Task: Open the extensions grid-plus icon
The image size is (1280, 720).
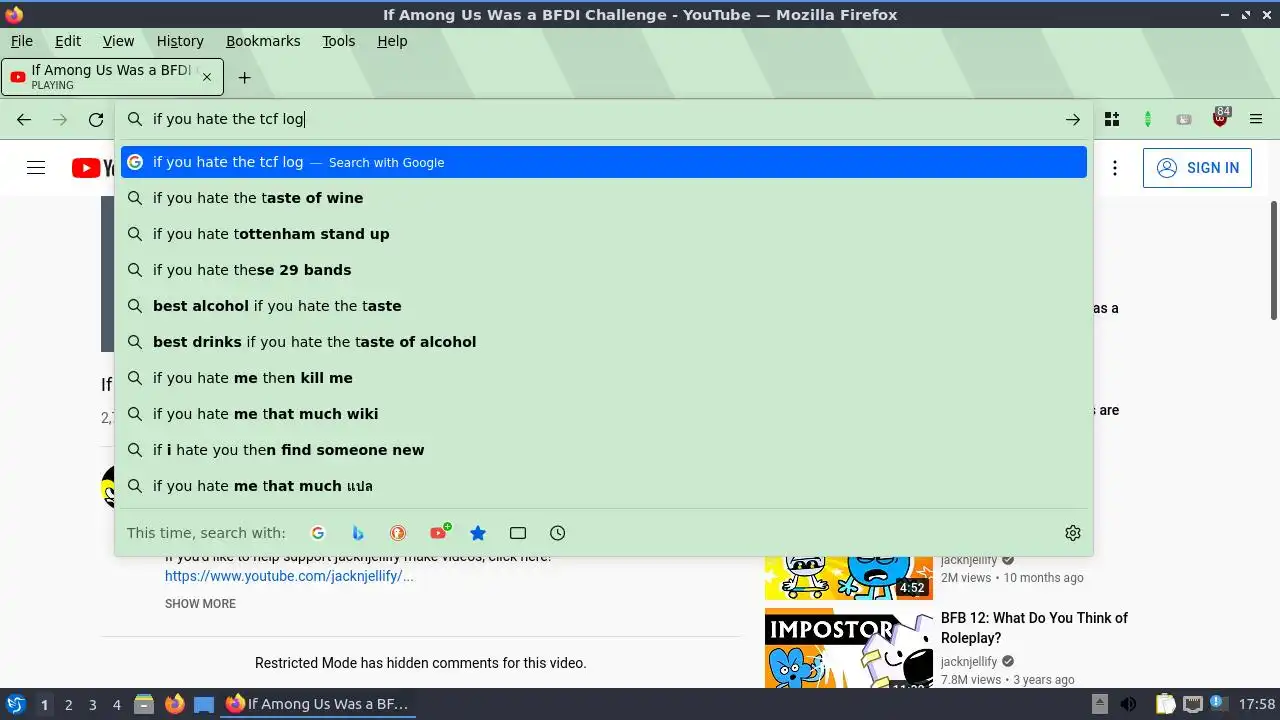Action: point(1112,120)
